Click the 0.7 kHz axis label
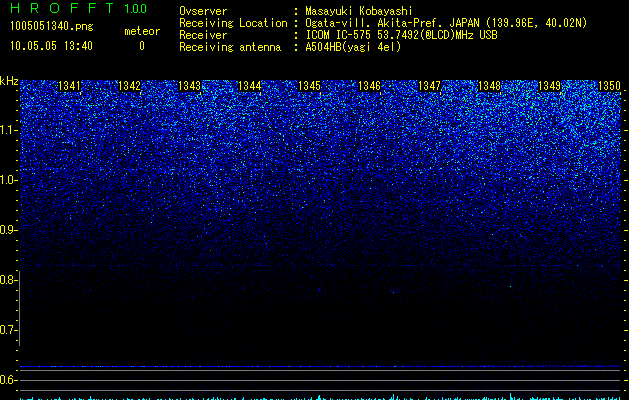Viewport: 629px width, 400px height. pyautogui.click(x=8, y=330)
